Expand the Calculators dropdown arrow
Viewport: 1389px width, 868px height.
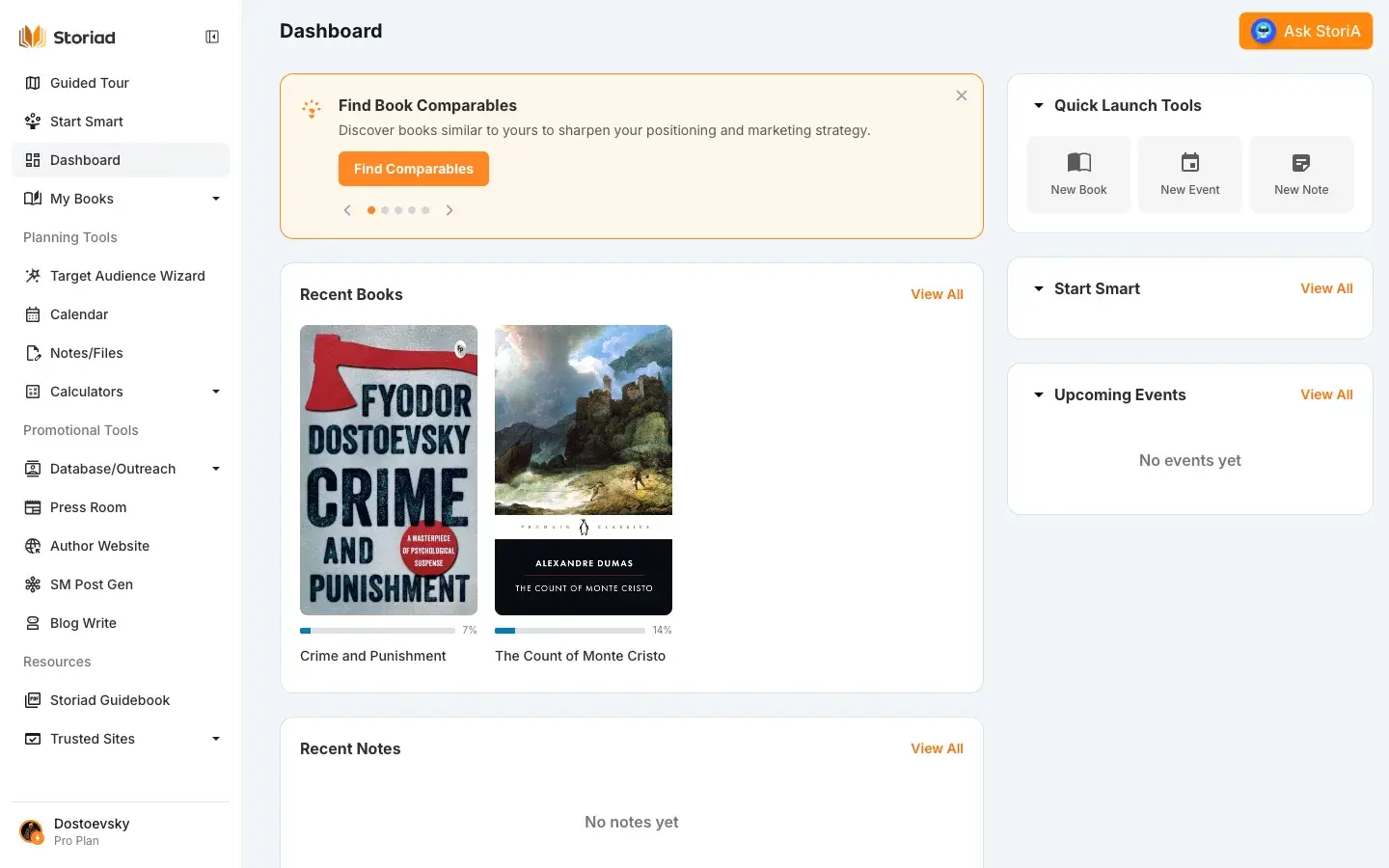point(216,392)
